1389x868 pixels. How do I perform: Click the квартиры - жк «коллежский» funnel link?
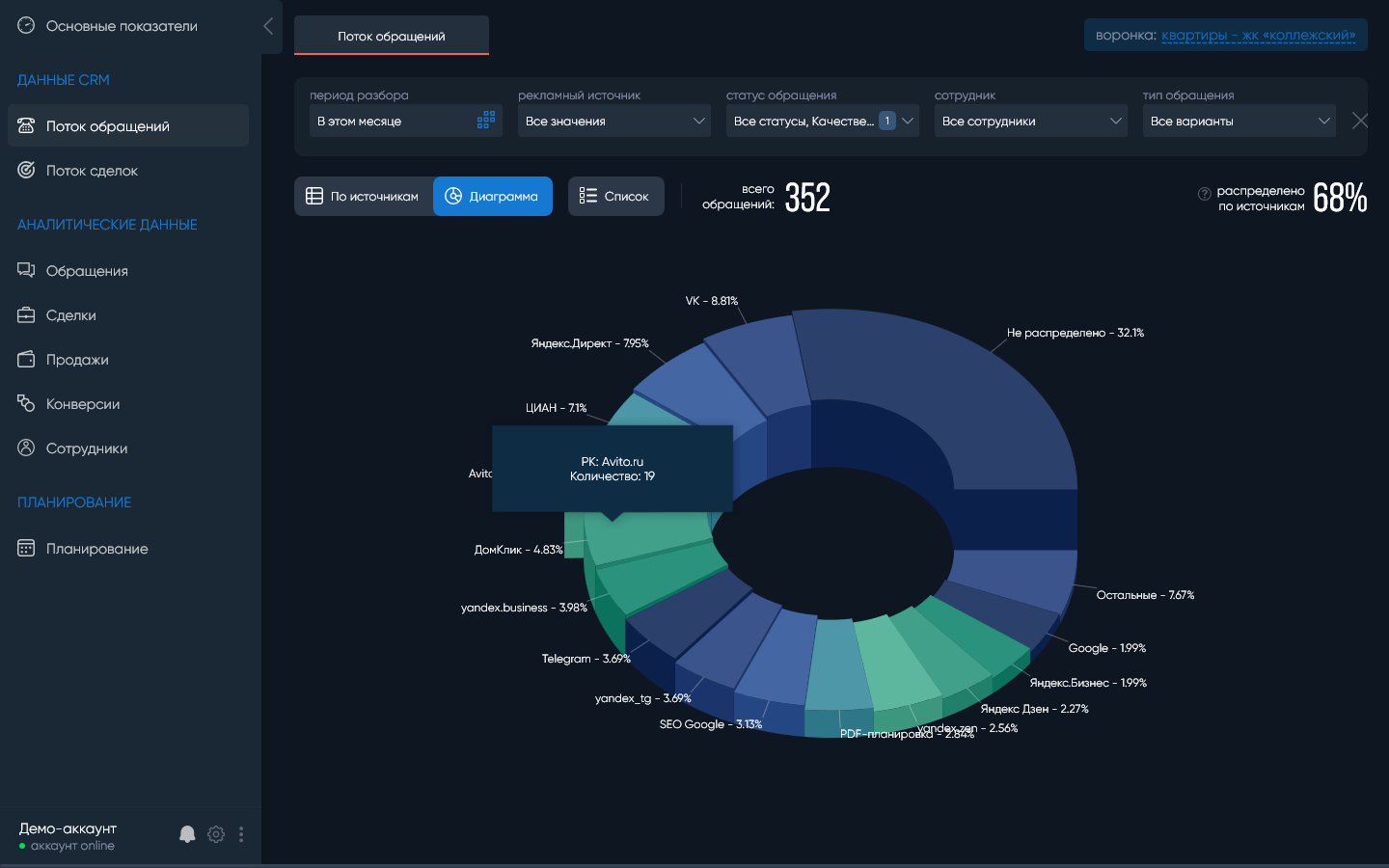pos(1258,35)
